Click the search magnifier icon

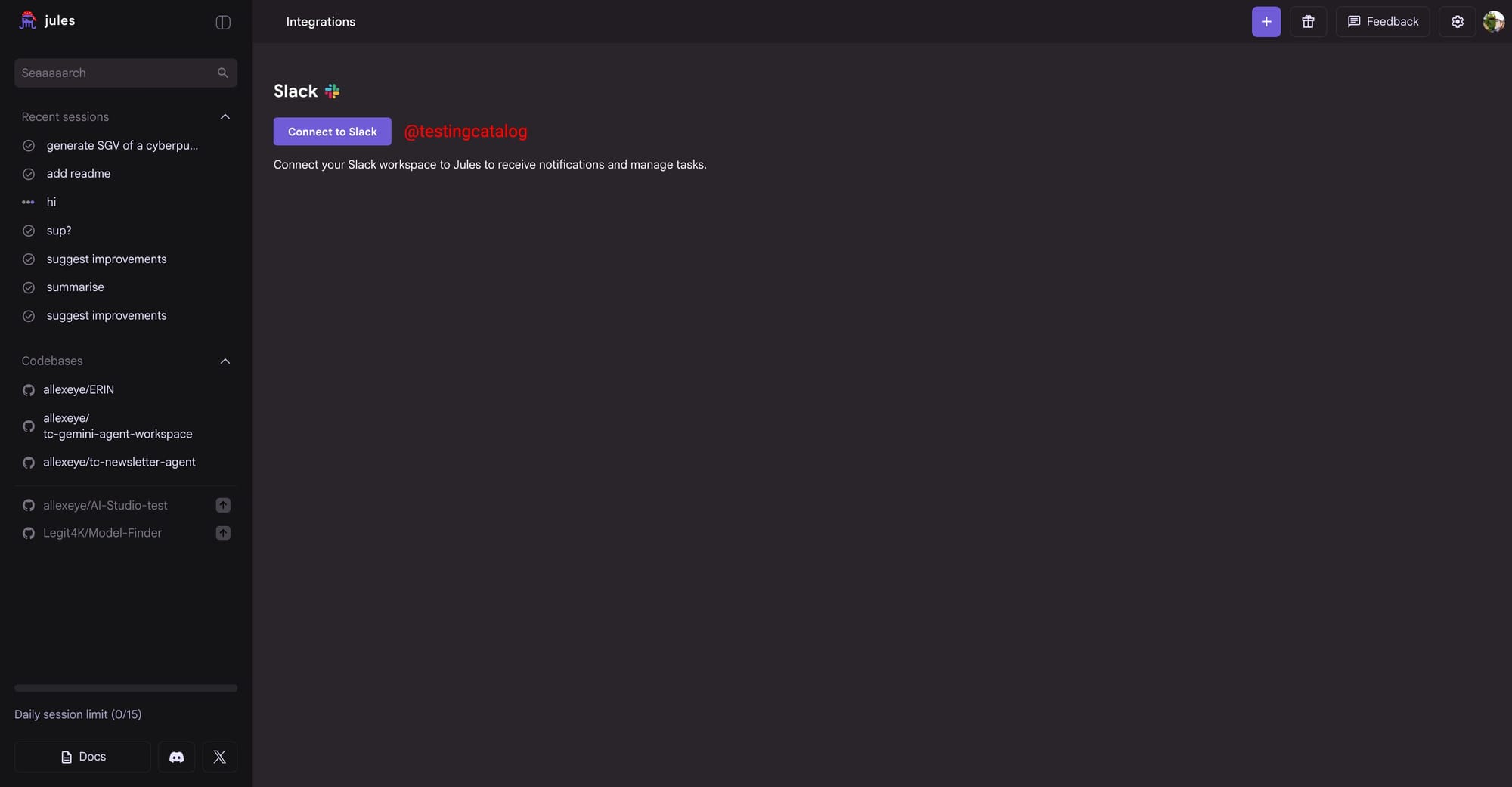pyautogui.click(x=222, y=73)
